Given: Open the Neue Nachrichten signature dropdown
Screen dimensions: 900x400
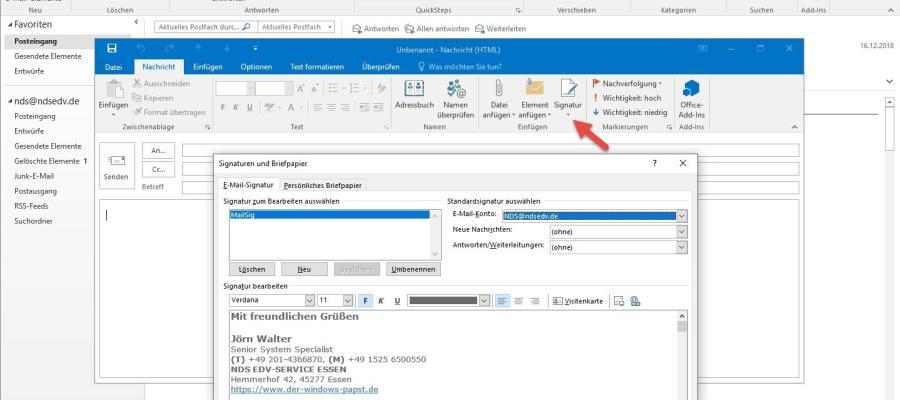Looking at the screenshot, I should 682,231.
